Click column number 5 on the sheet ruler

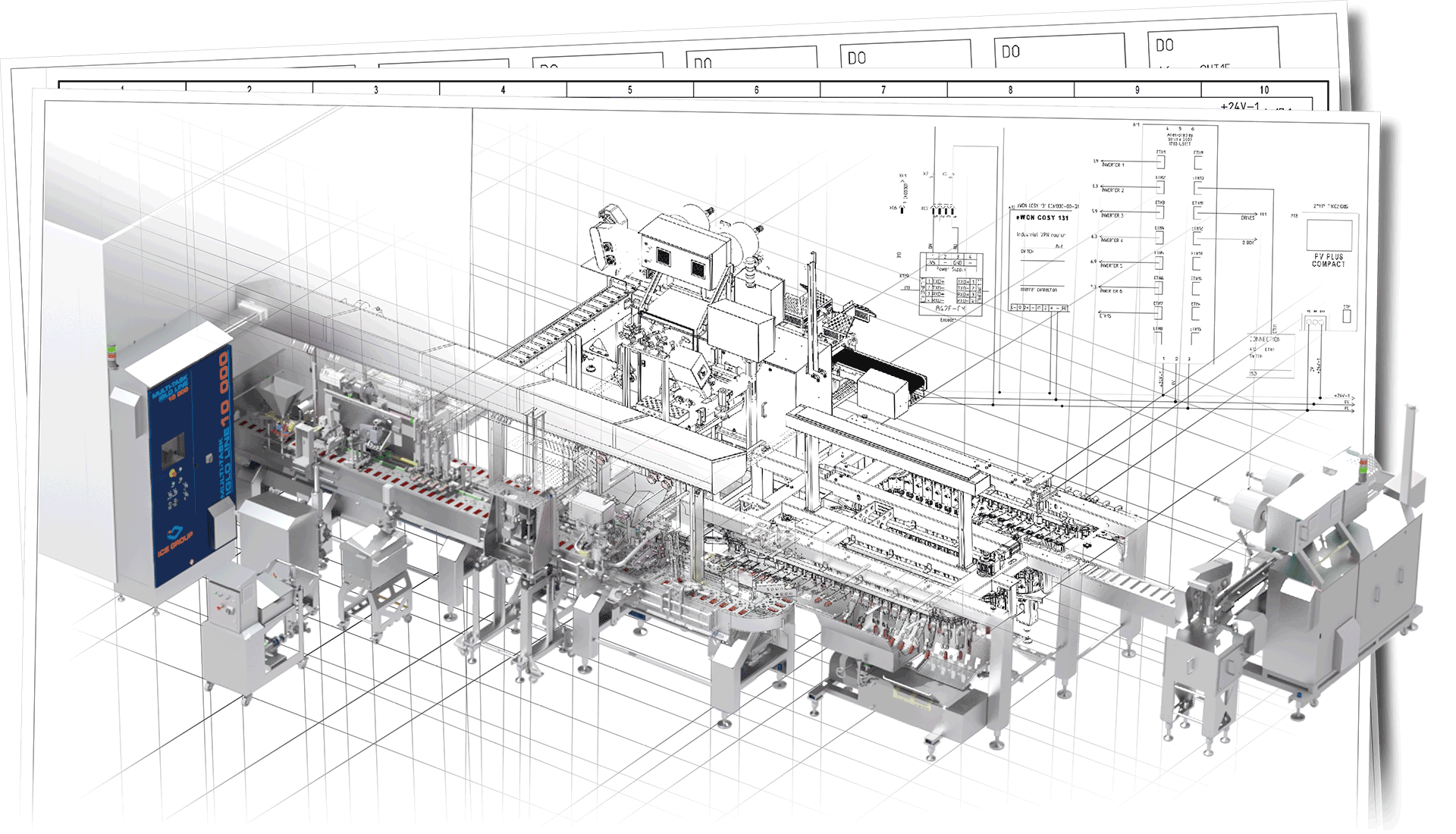tap(629, 90)
